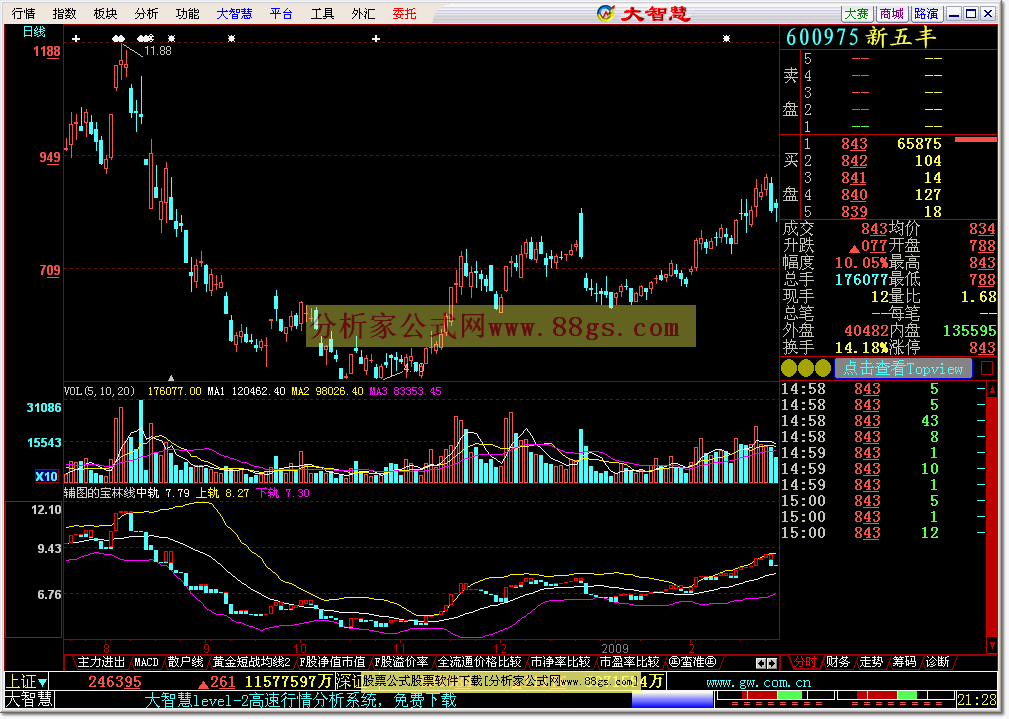Click the 日线 period label
Screen dimensions: 1009x719
(34, 32)
